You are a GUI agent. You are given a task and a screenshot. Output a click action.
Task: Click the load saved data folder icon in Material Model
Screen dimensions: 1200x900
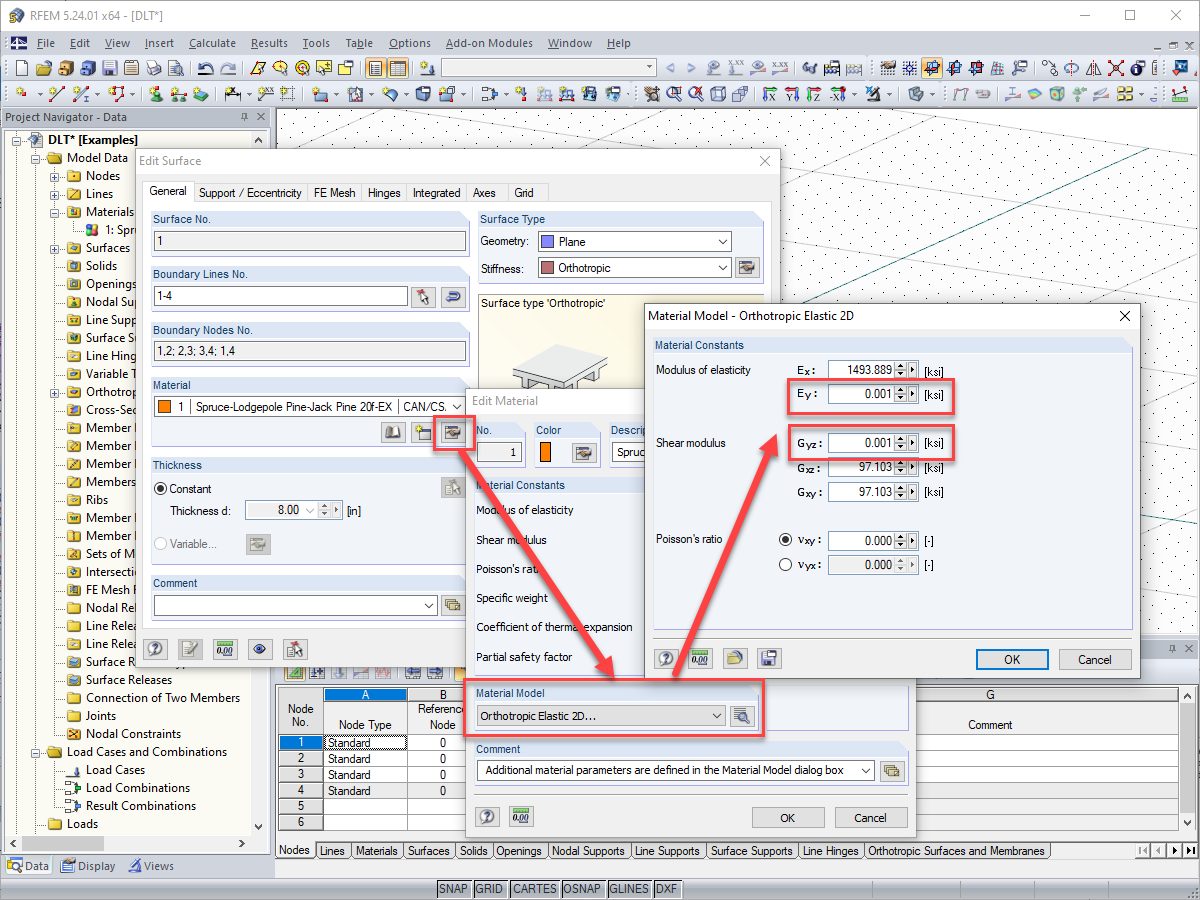pos(735,658)
